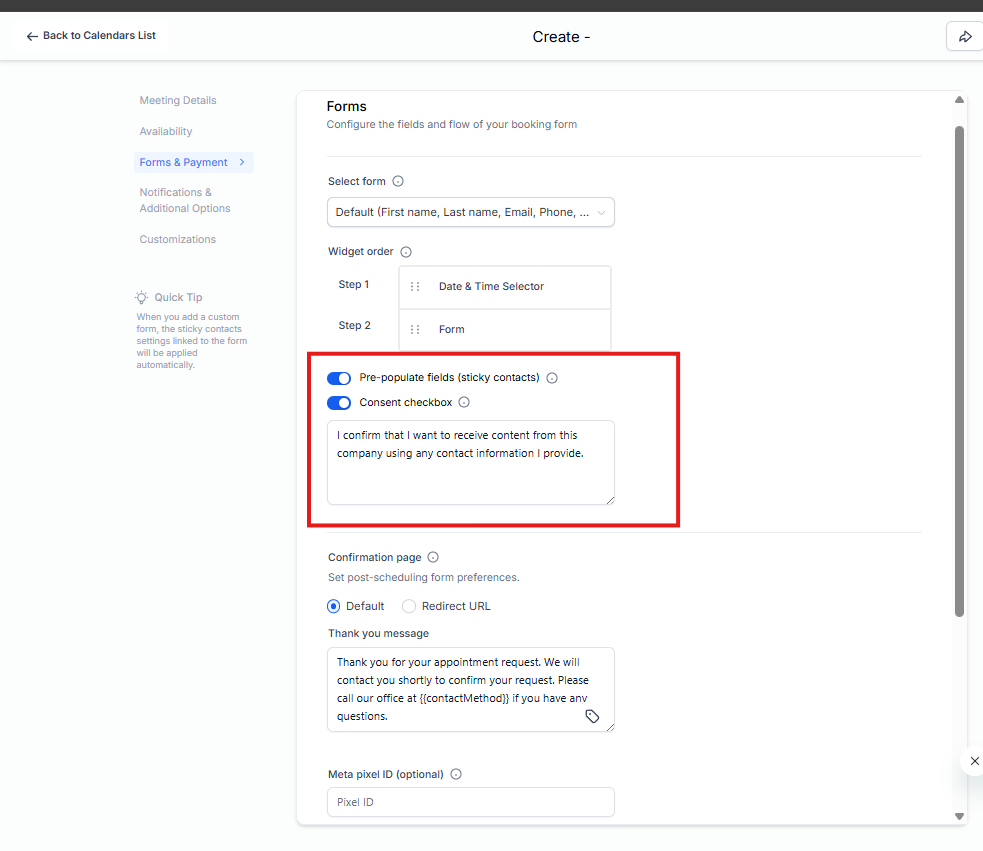Image resolution: width=983 pixels, height=851 pixels.
Task: Click the tag icon in Thank you message
Action: coord(592,716)
